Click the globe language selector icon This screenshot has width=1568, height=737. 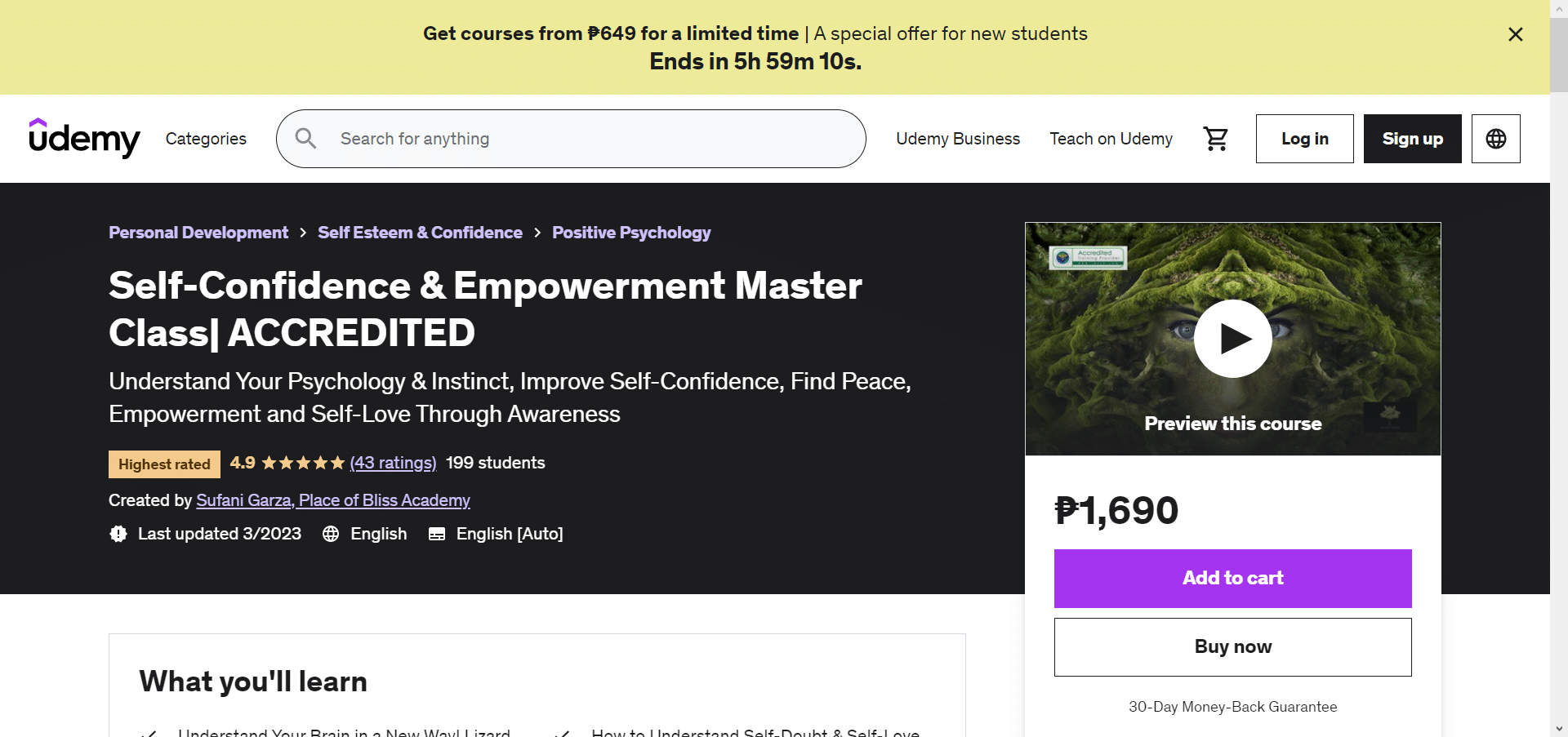coord(1495,138)
